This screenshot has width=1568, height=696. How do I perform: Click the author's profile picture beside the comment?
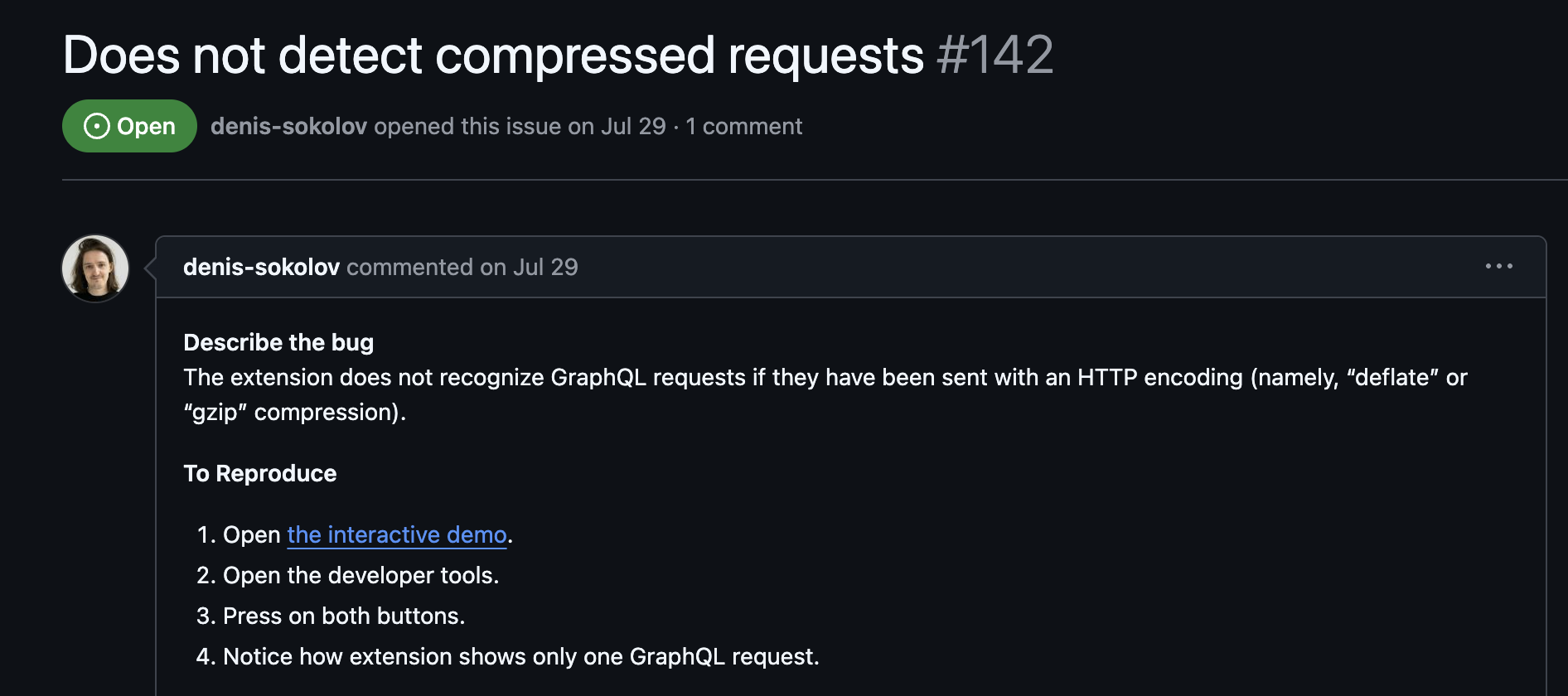pos(94,268)
